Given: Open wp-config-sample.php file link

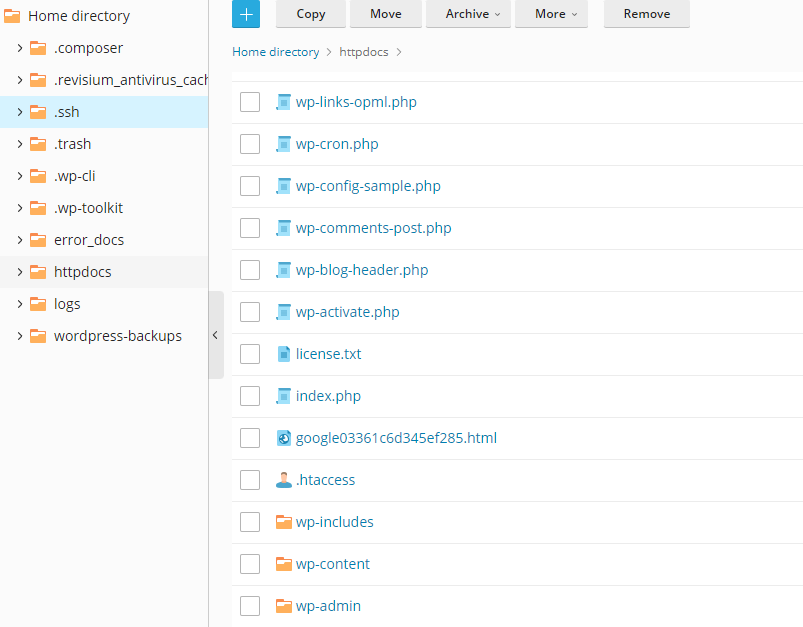Looking at the screenshot, I should 368,186.
